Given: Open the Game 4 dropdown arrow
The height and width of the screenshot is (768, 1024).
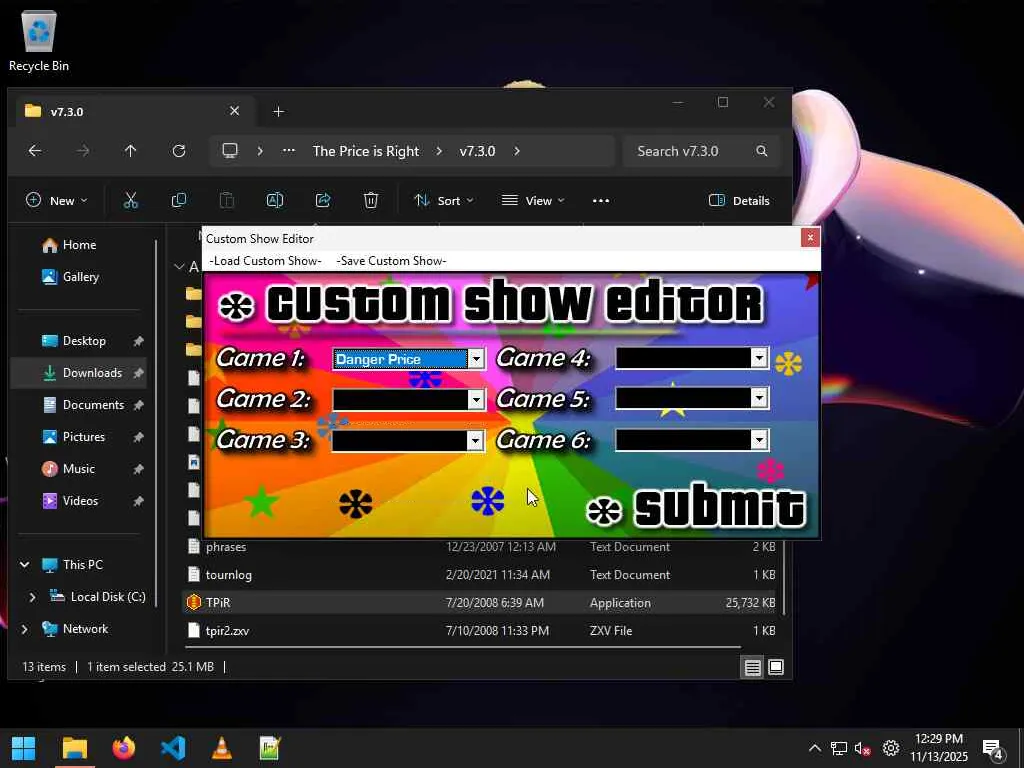Looking at the screenshot, I should 759,357.
